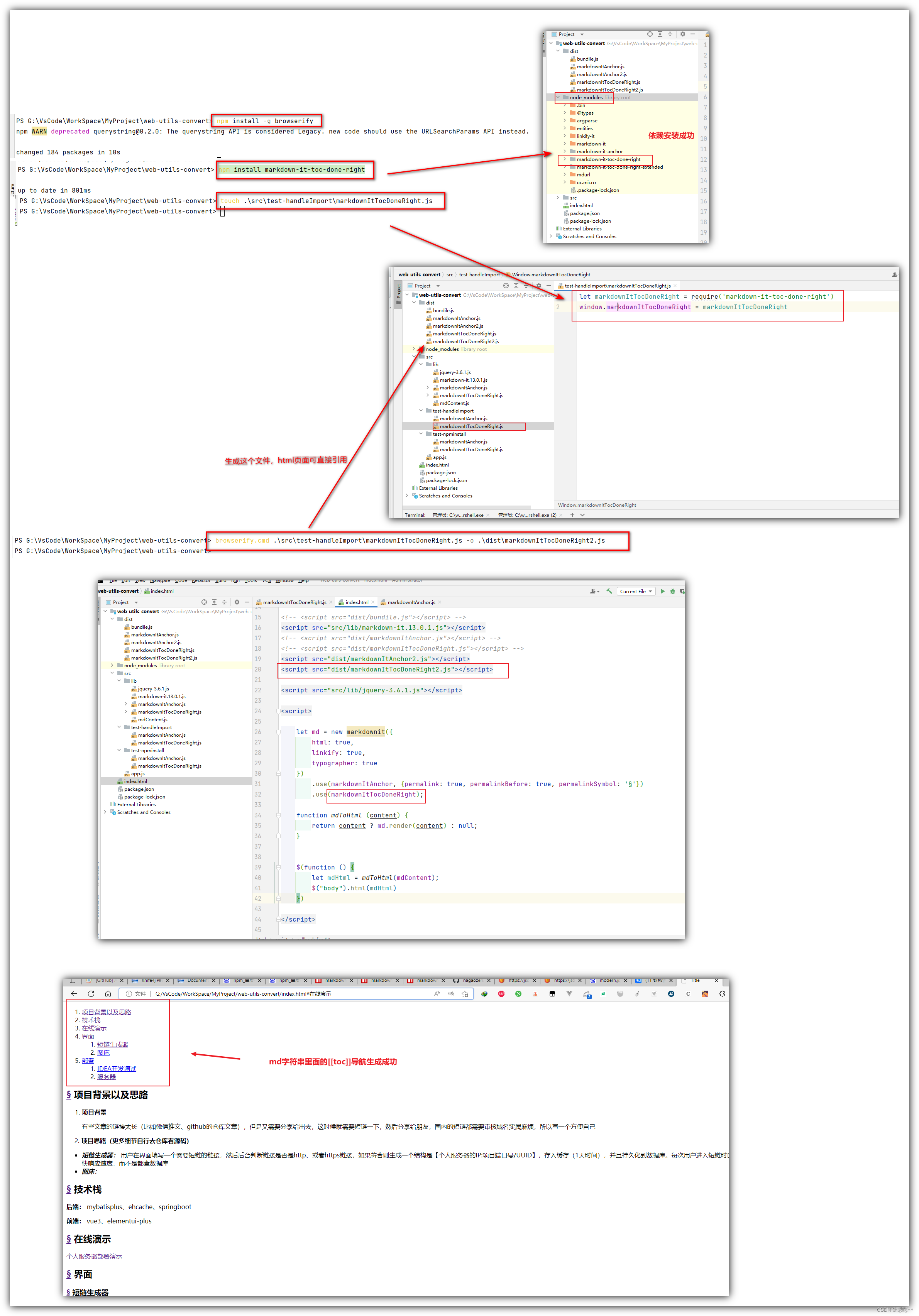Reload page with browser refresh icon

pyautogui.click(x=91, y=993)
